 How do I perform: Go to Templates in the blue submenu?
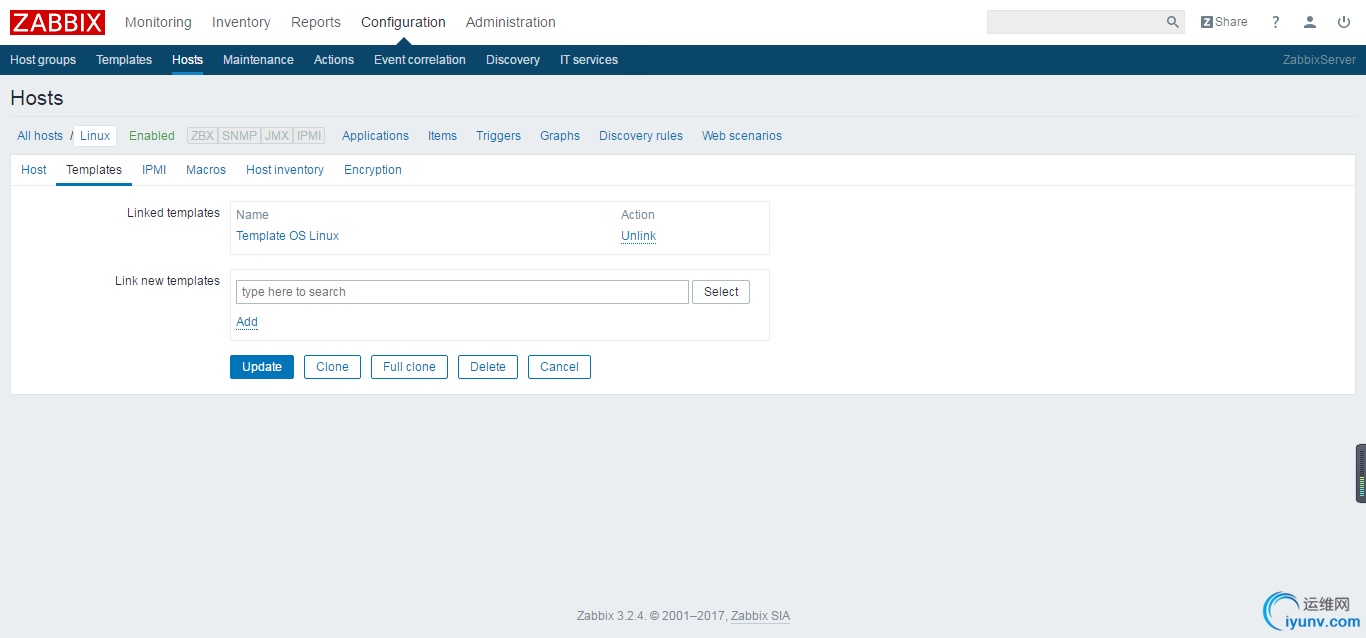pos(124,60)
